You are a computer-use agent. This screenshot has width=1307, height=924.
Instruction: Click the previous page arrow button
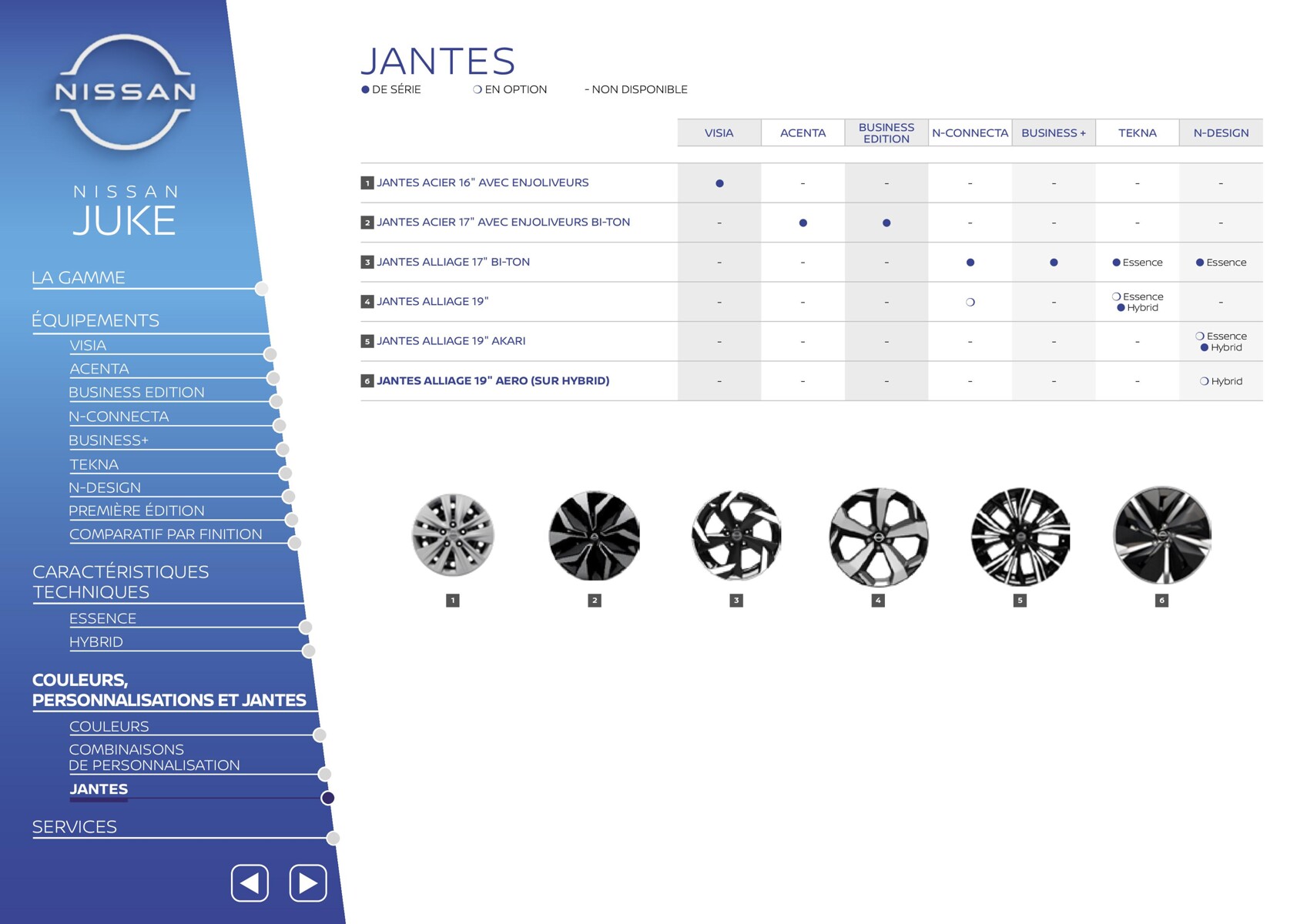click(x=250, y=882)
